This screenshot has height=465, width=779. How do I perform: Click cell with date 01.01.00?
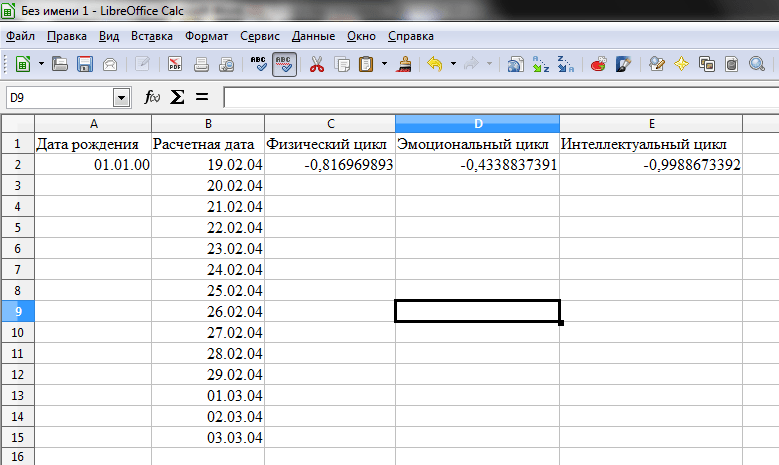pyautogui.click(x=93, y=164)
